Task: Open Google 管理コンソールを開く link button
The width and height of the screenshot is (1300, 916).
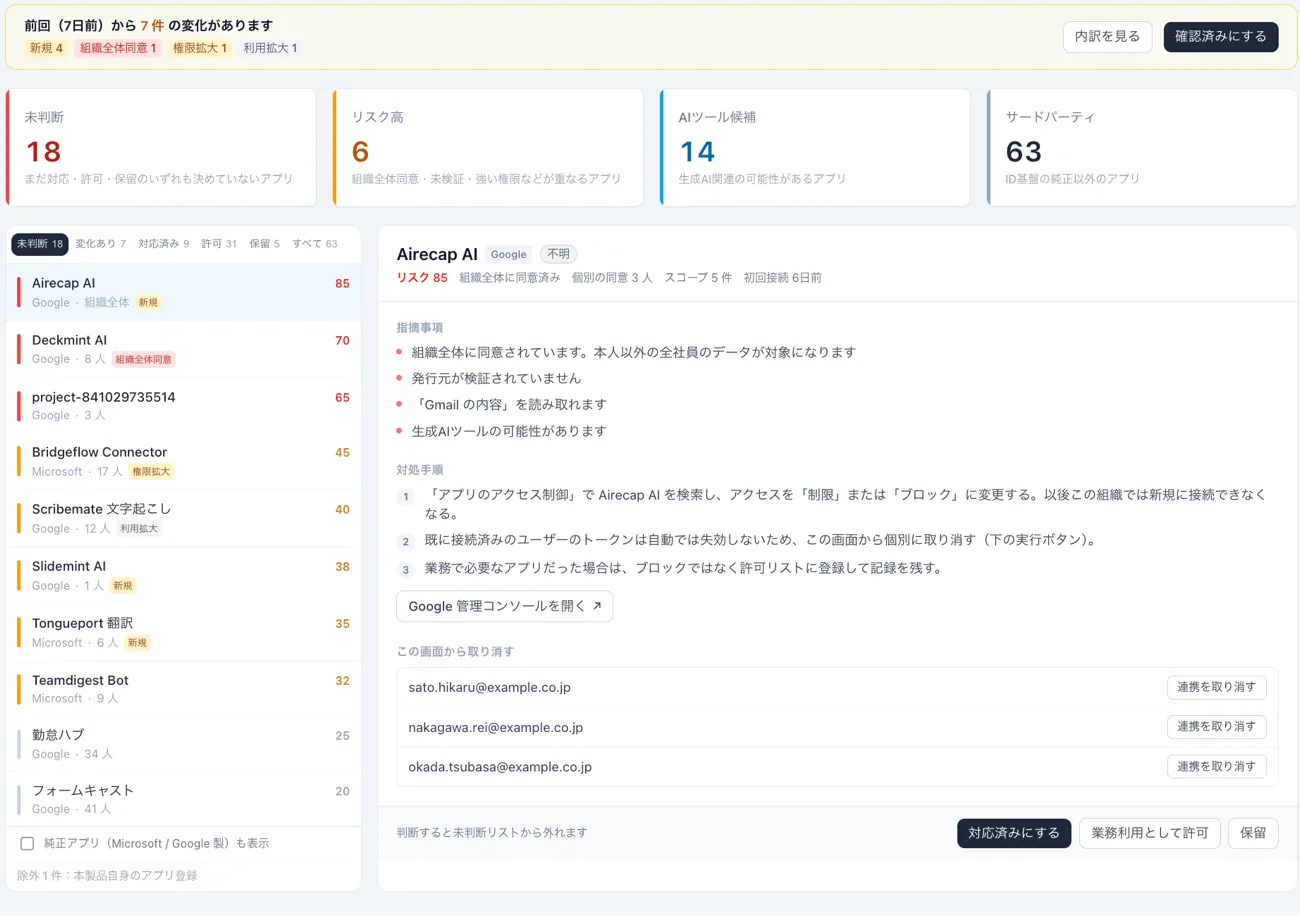Action: coord(505,606)
